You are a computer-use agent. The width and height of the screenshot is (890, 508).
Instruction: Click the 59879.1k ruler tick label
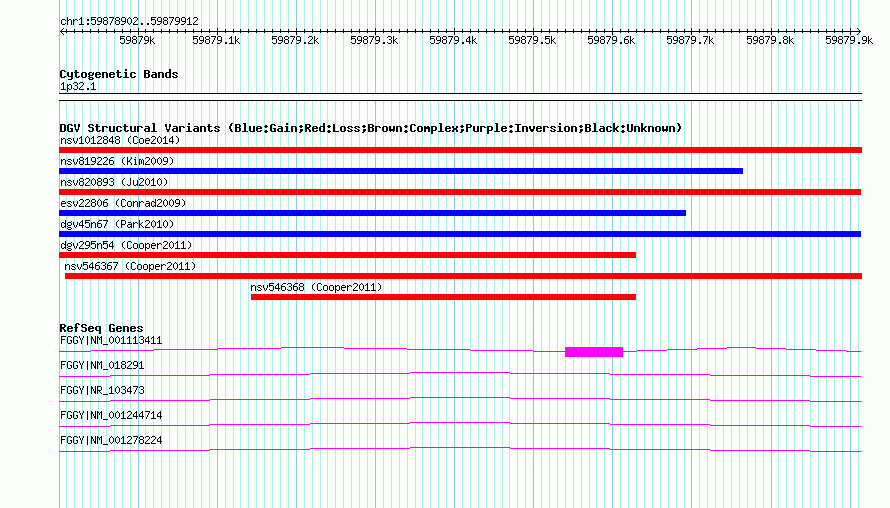(x=216, y=40)
